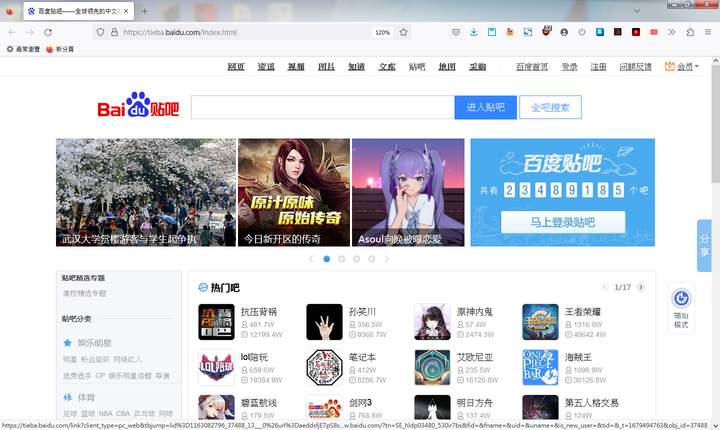Open the 武汉大学赏樱 banner image

(146, 192)
